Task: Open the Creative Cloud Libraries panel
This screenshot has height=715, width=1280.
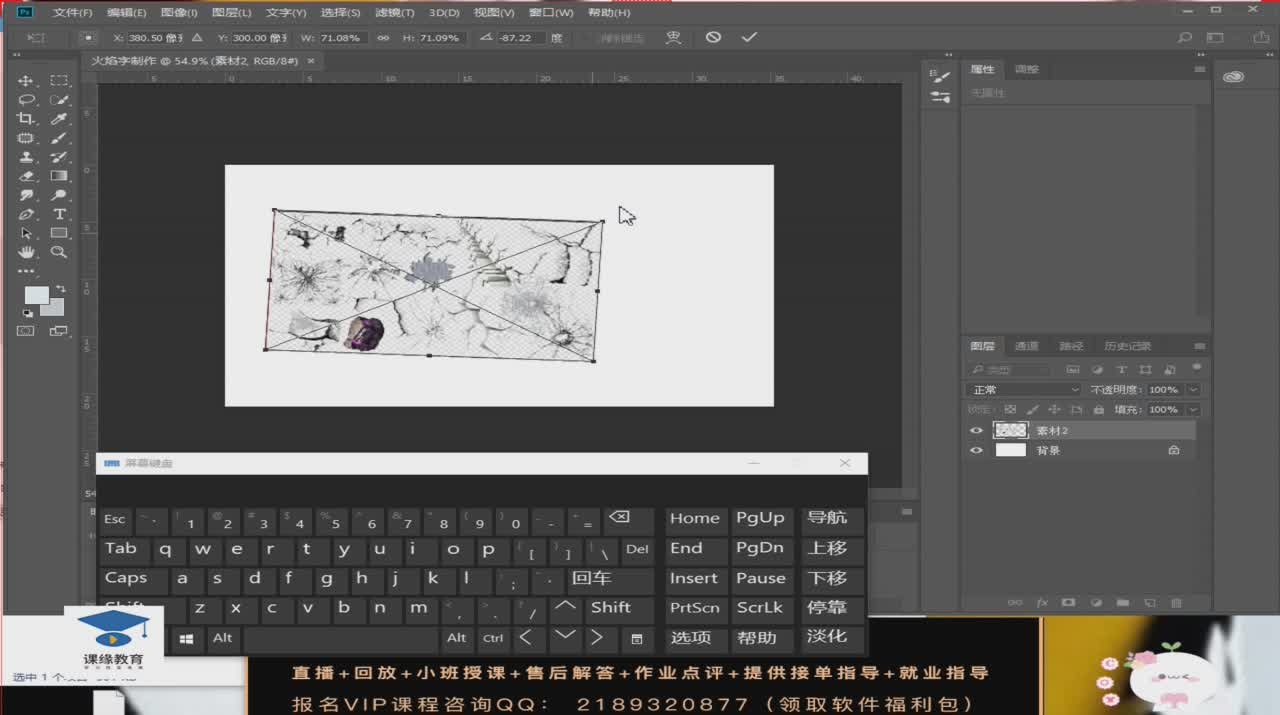Action: pos(1233,77)
